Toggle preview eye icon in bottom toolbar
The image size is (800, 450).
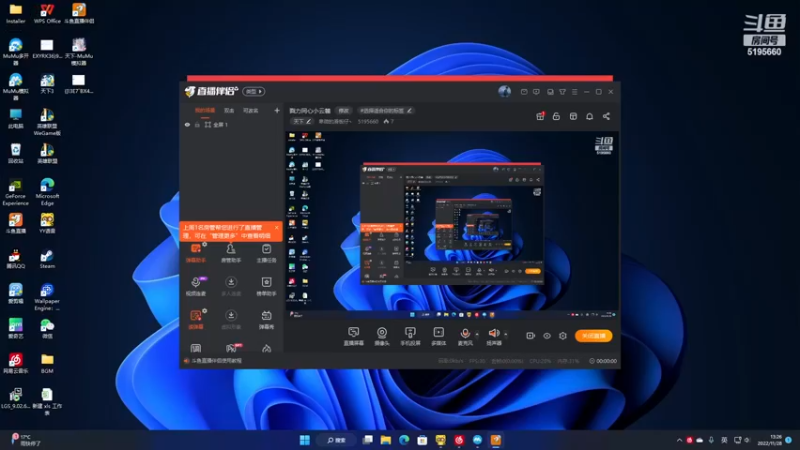click(547, 336)
